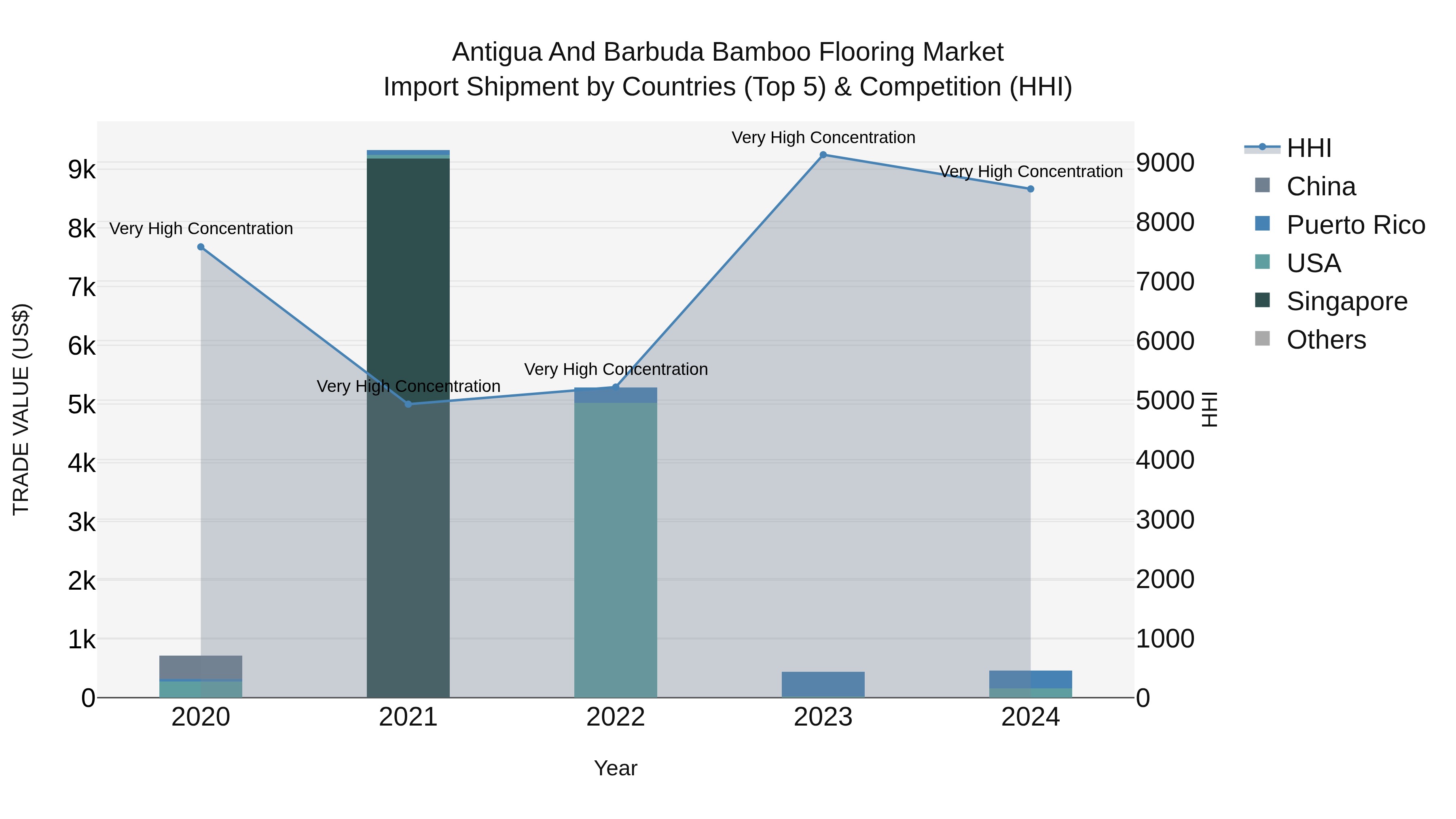Click the USA teal legend swatch
The image size is (1456, 819).
point(1262,262)
